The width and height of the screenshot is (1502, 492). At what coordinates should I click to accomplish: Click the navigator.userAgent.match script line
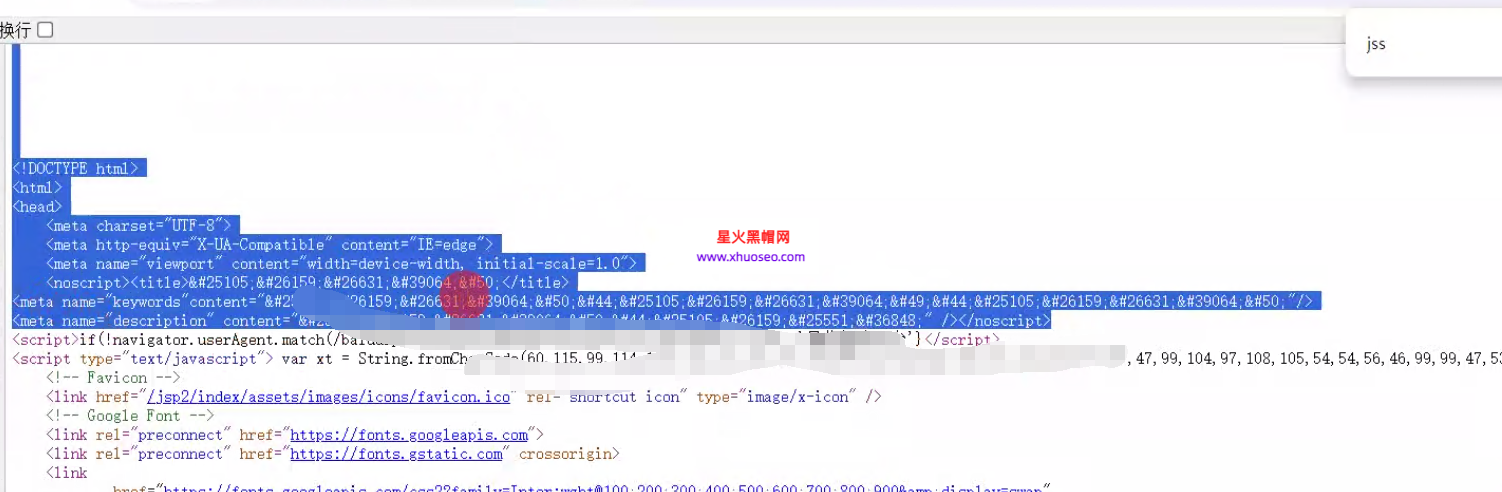click(506, 339)
